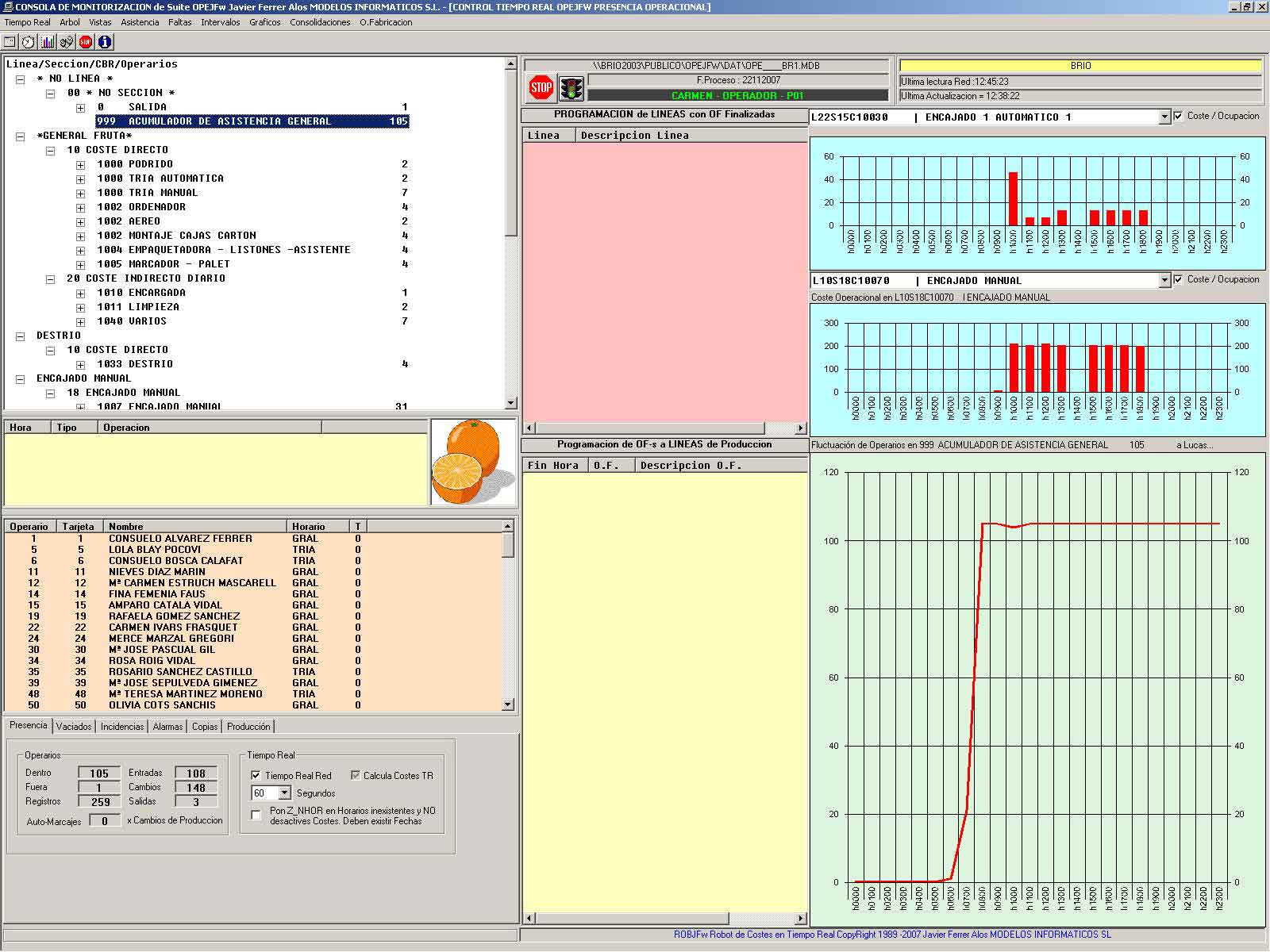This screenshot has height=952, width=1270.
Task: Click the yellow BRIO status bar
Action: pos(1080,66)
